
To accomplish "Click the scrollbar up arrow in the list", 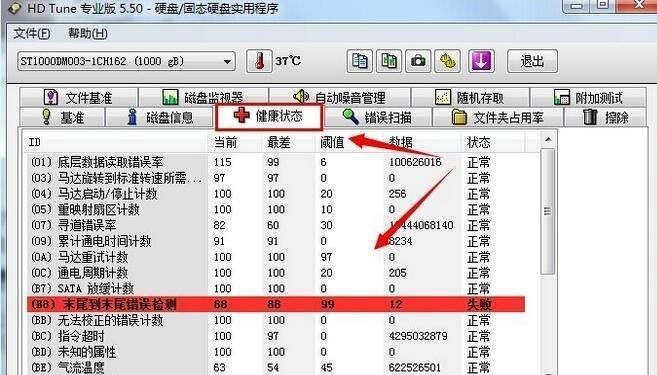I will [x=548, y=140].
